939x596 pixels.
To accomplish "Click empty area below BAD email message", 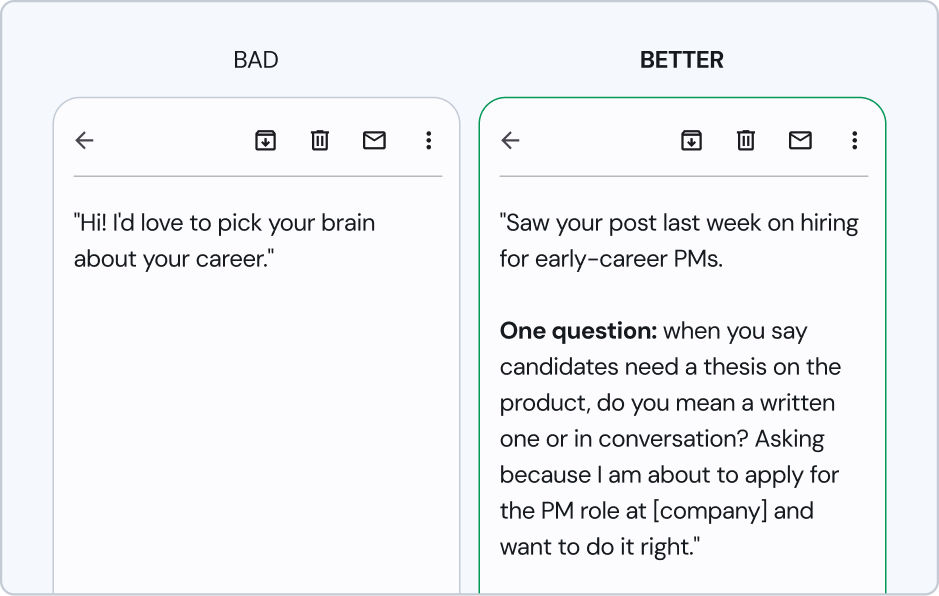I will 256,431.
